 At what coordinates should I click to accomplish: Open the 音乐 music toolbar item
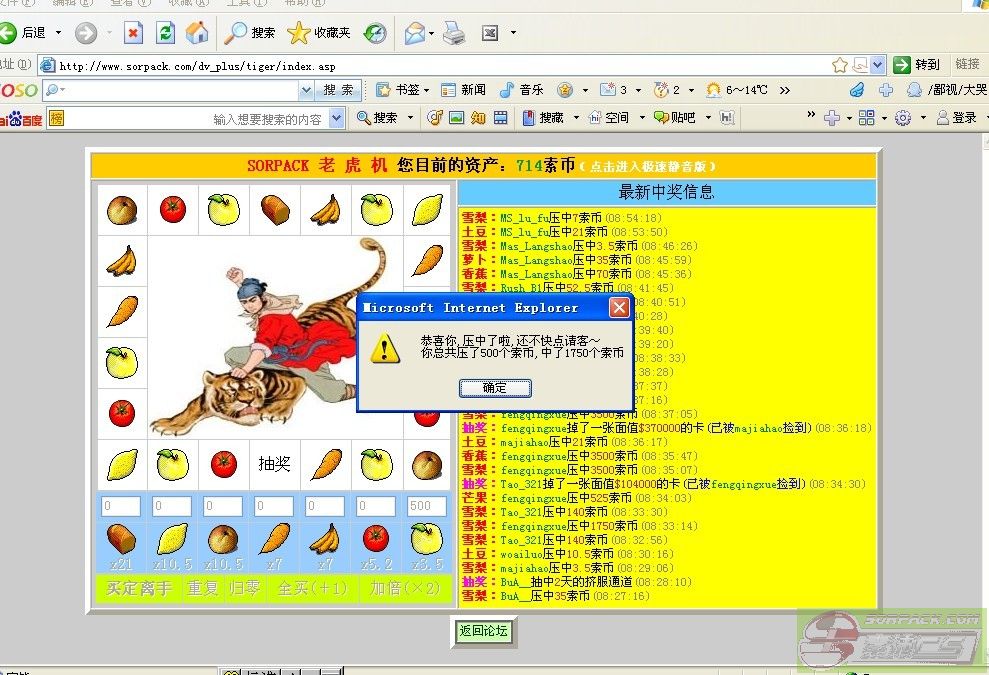(x=521, y=90)
